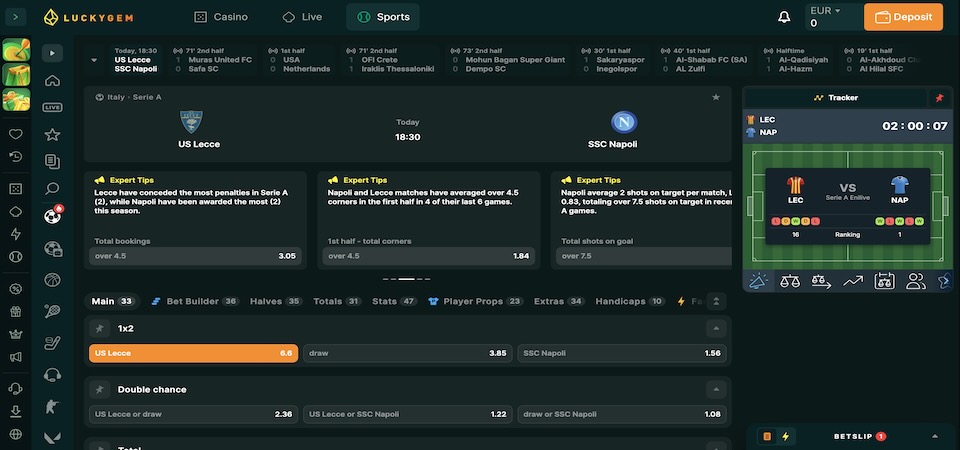Open the OFI Crete vs Iraklis Thessaloniki live match
Screen dimensions: 960x450
(x=392, y=60)
